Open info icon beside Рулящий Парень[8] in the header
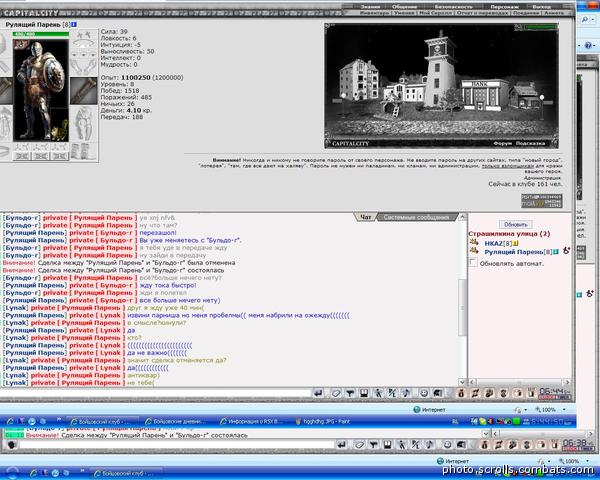Image resolution: width=600 pixels, height=480 pixels. pyautogui.click(x=74, y=24)
